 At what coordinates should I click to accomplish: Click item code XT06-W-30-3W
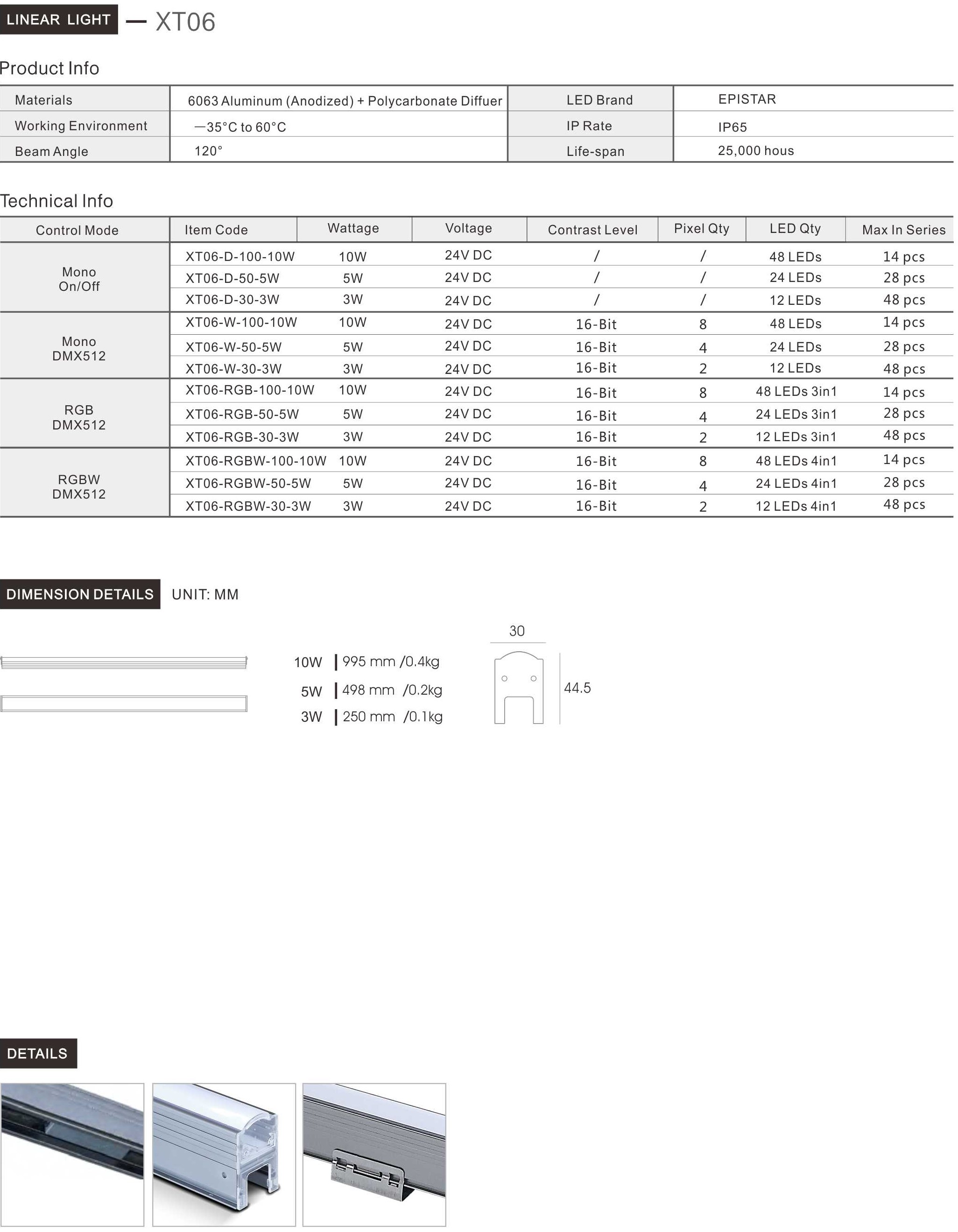[x=233, y=369]
